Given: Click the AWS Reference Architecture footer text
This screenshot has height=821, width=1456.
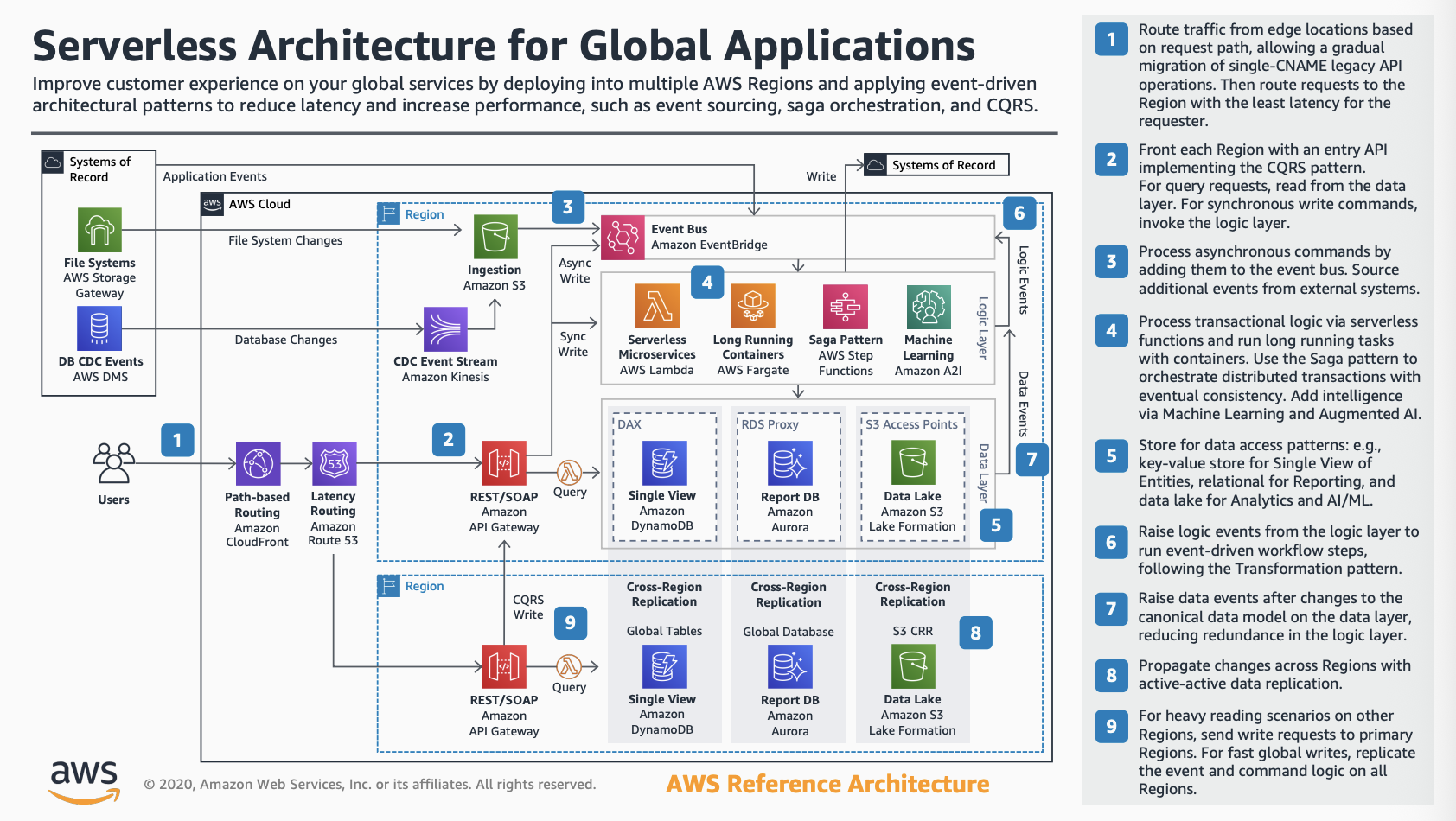Looking at the screenshot, I should click(827, 784).
